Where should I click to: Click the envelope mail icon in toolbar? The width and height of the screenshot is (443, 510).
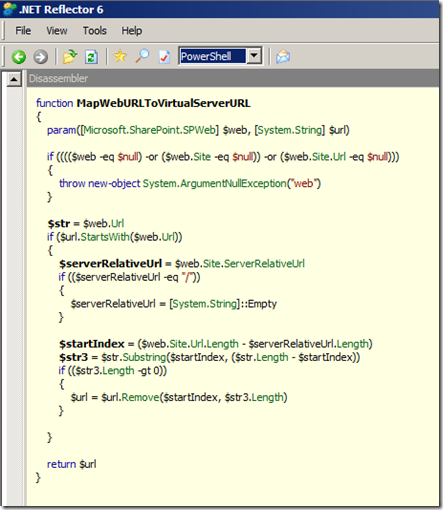[x=283, y=56]
